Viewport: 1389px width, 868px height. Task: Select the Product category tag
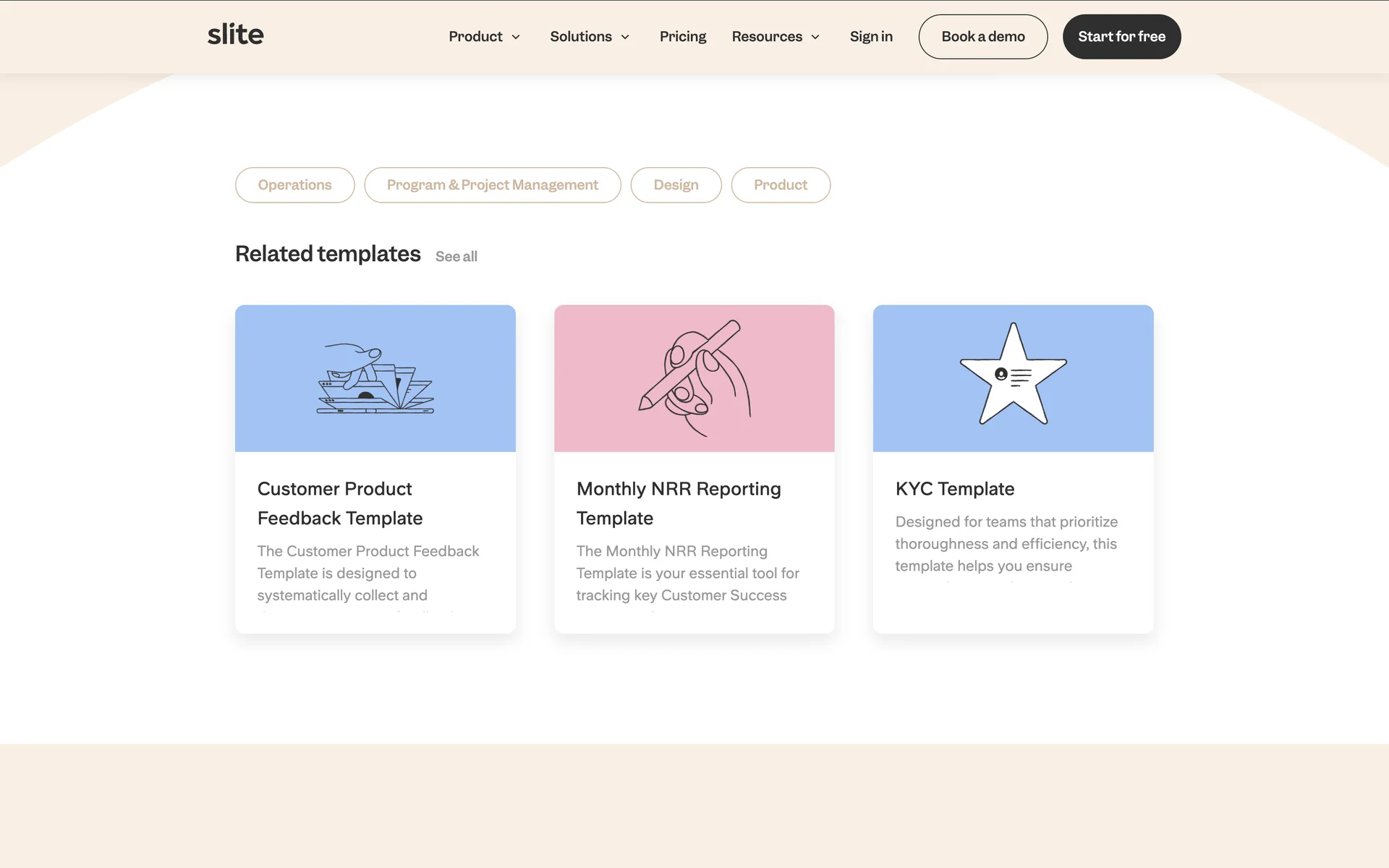[x=780, y=185]
